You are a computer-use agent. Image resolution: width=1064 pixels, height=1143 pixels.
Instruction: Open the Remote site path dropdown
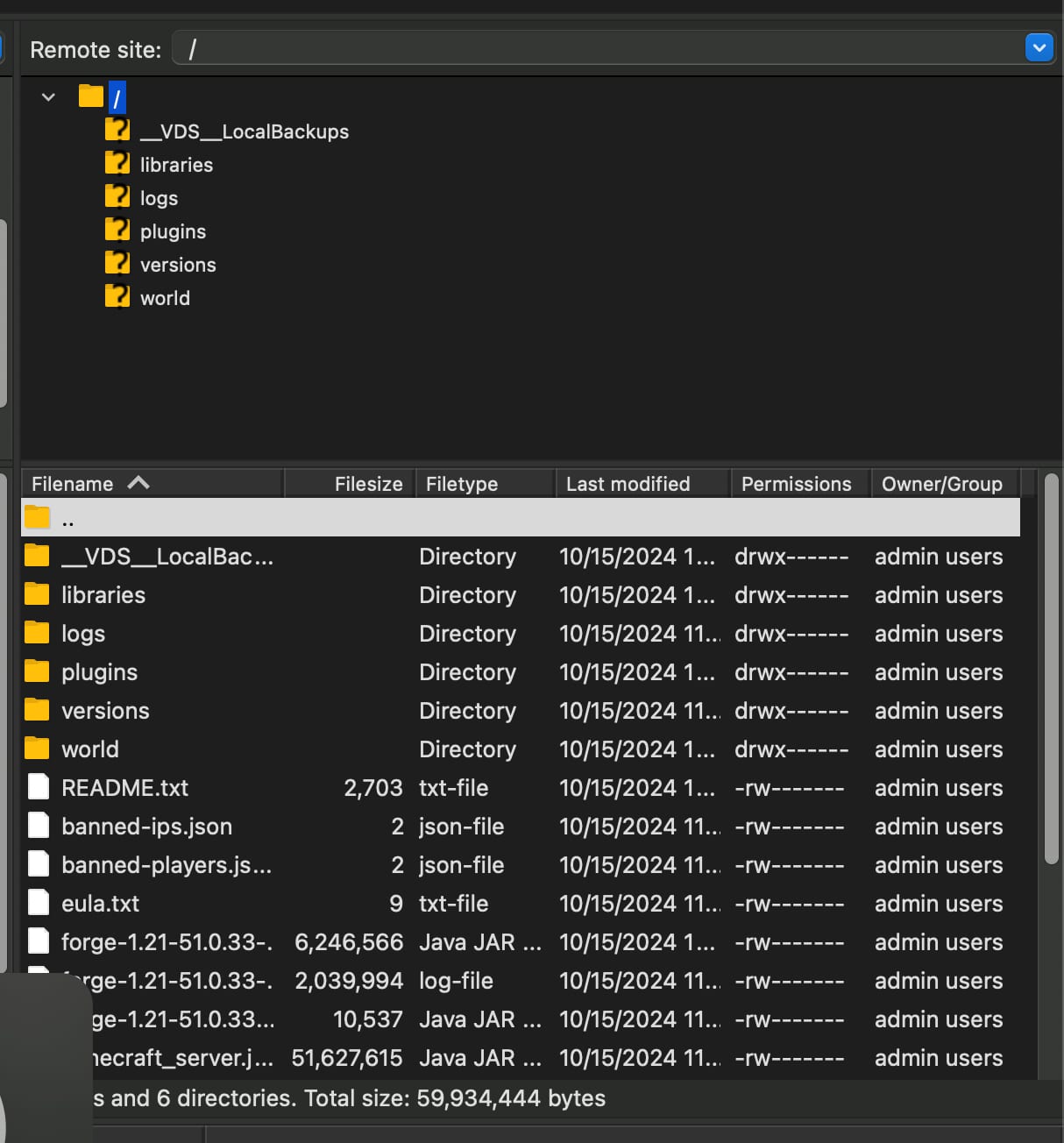[x=1039, y=48]
